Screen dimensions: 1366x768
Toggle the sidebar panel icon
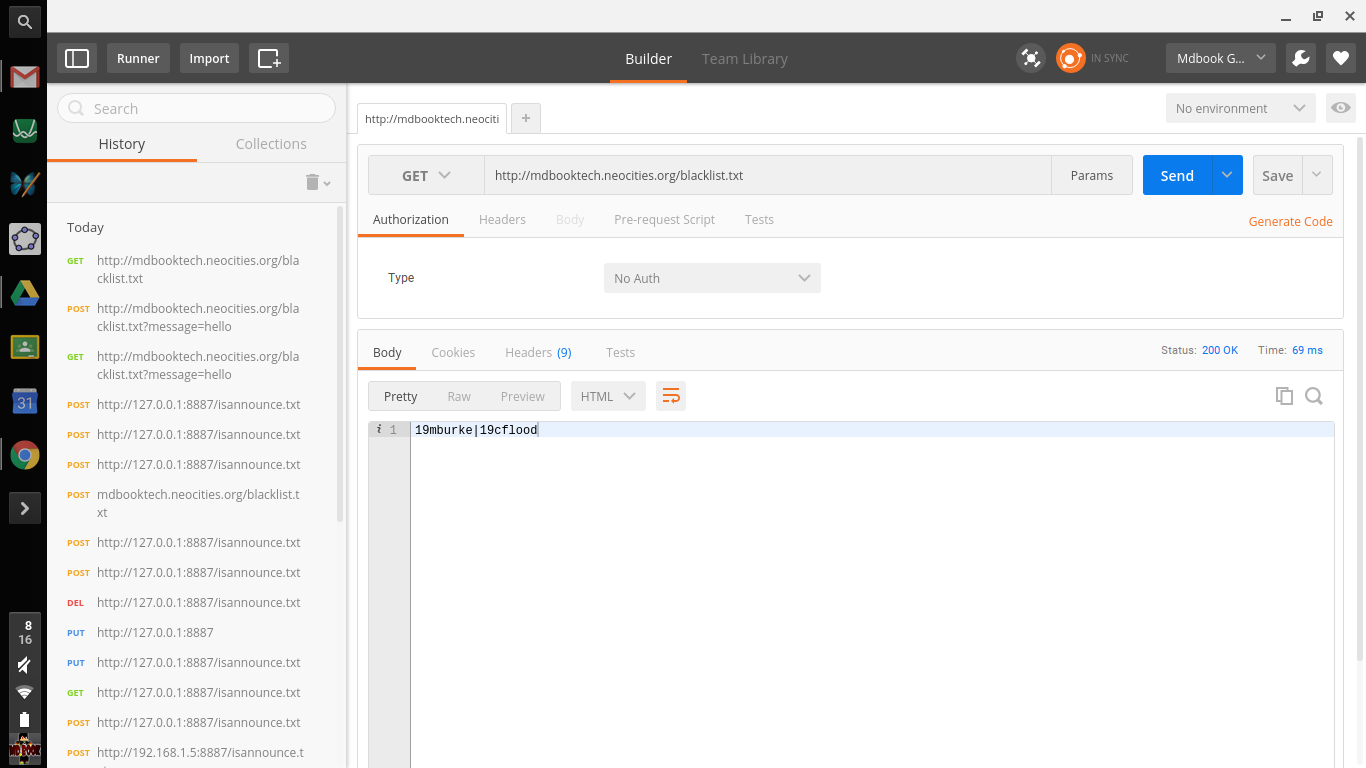(x=77, y=58)
